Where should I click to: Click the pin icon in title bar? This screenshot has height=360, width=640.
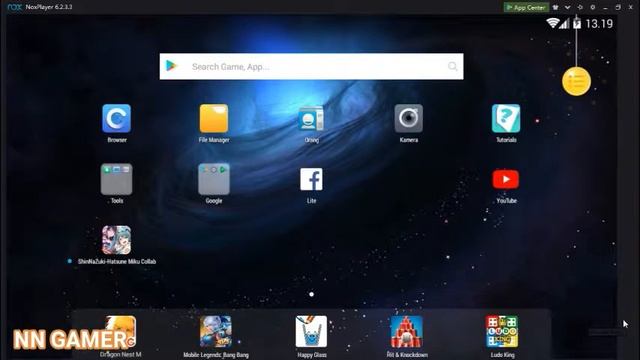coord(580,7)
